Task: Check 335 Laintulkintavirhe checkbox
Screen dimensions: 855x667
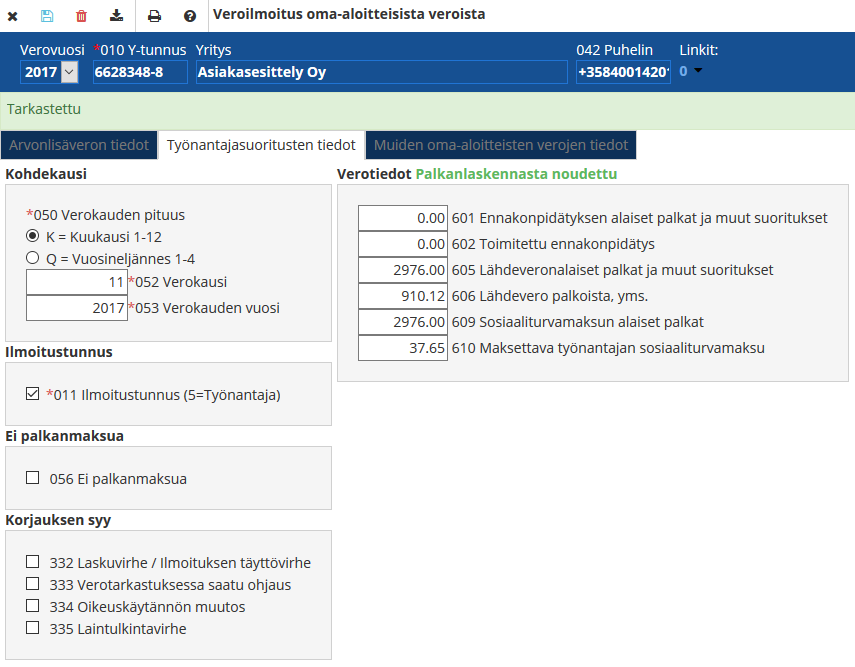Action: [33, 628]
